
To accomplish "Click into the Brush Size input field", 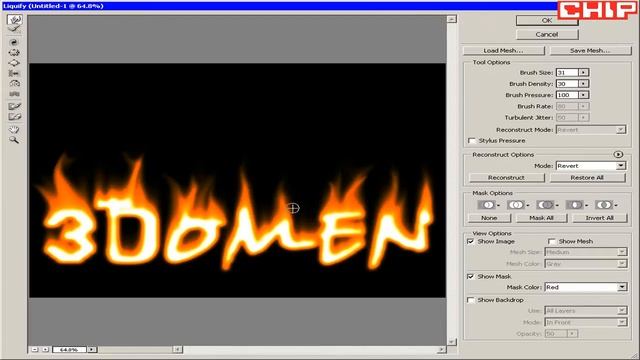I will (x=567, y=73).
